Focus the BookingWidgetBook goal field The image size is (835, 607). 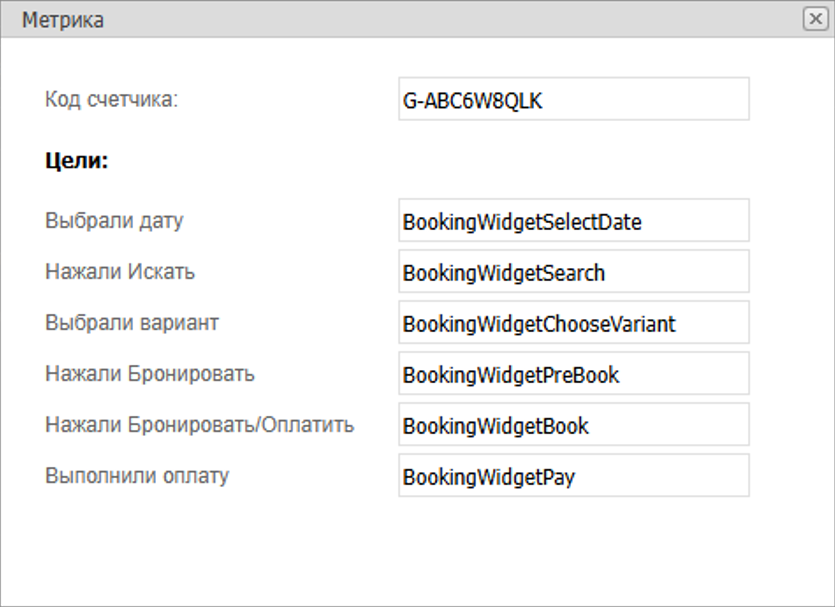pyautogui.click(x=574, y=425)
